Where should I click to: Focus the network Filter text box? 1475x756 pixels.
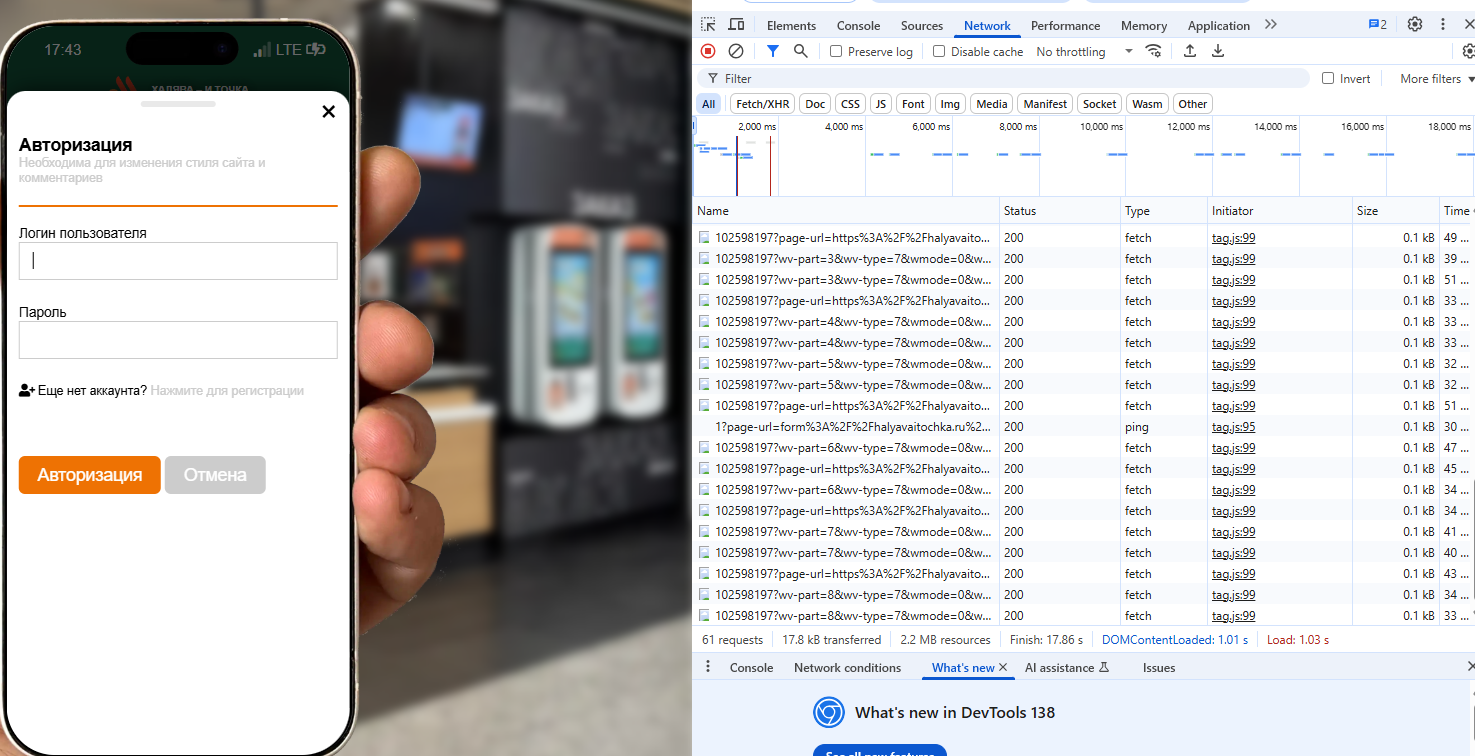click(1003, 78)
